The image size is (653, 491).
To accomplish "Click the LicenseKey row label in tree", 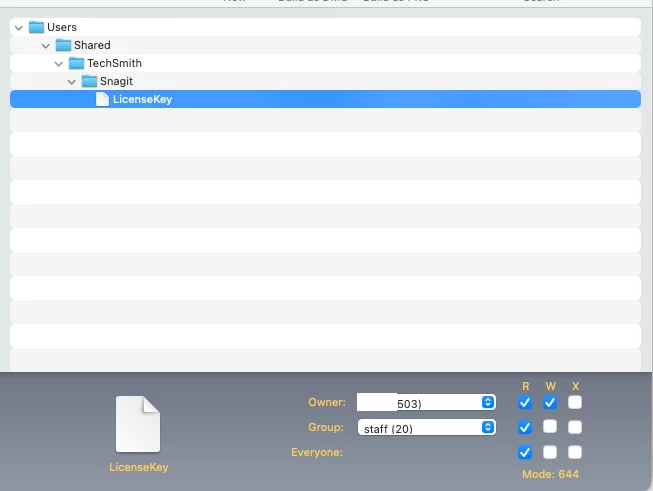I will tap(142, 99).
